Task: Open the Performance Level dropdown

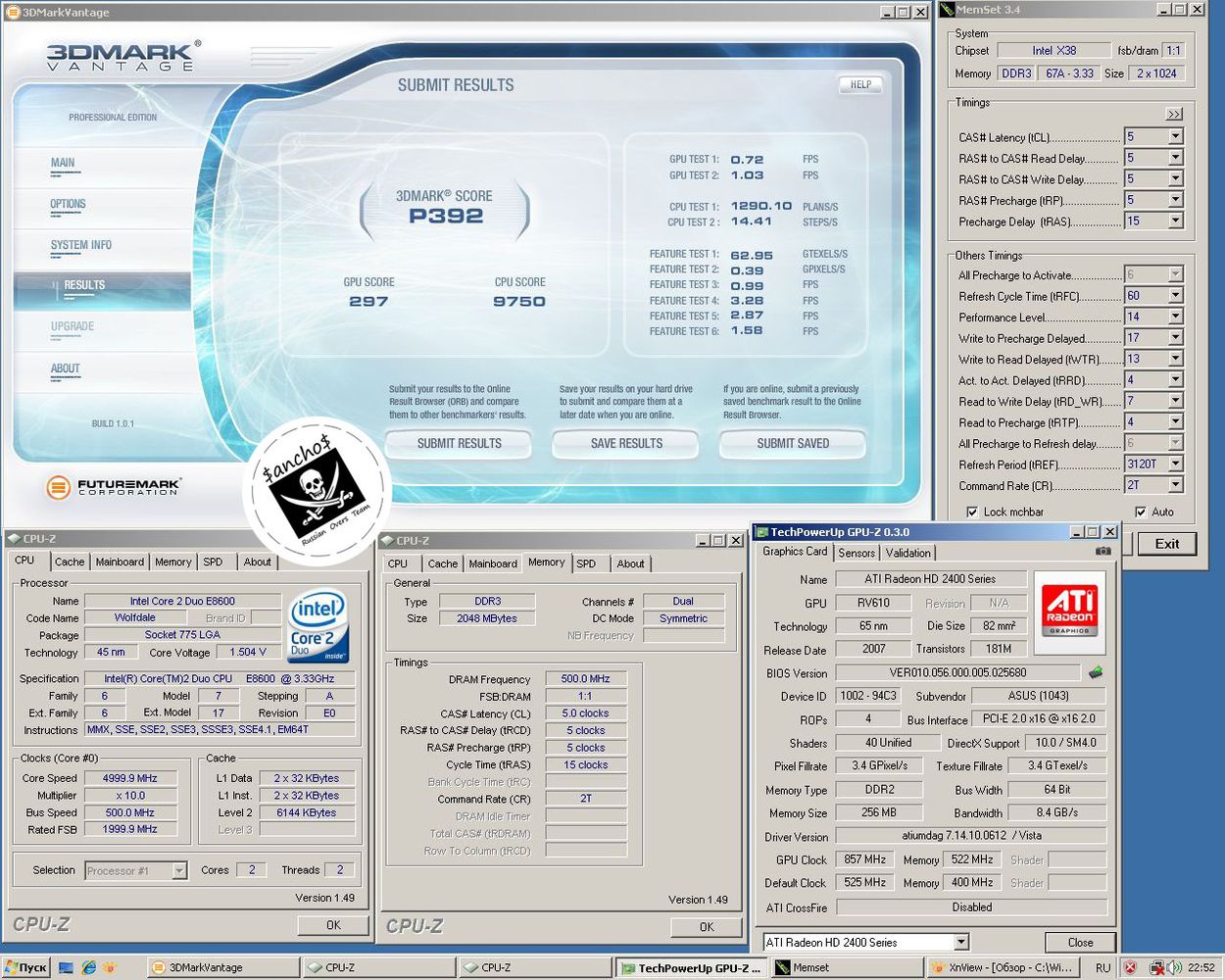Action: [1175, 317]
